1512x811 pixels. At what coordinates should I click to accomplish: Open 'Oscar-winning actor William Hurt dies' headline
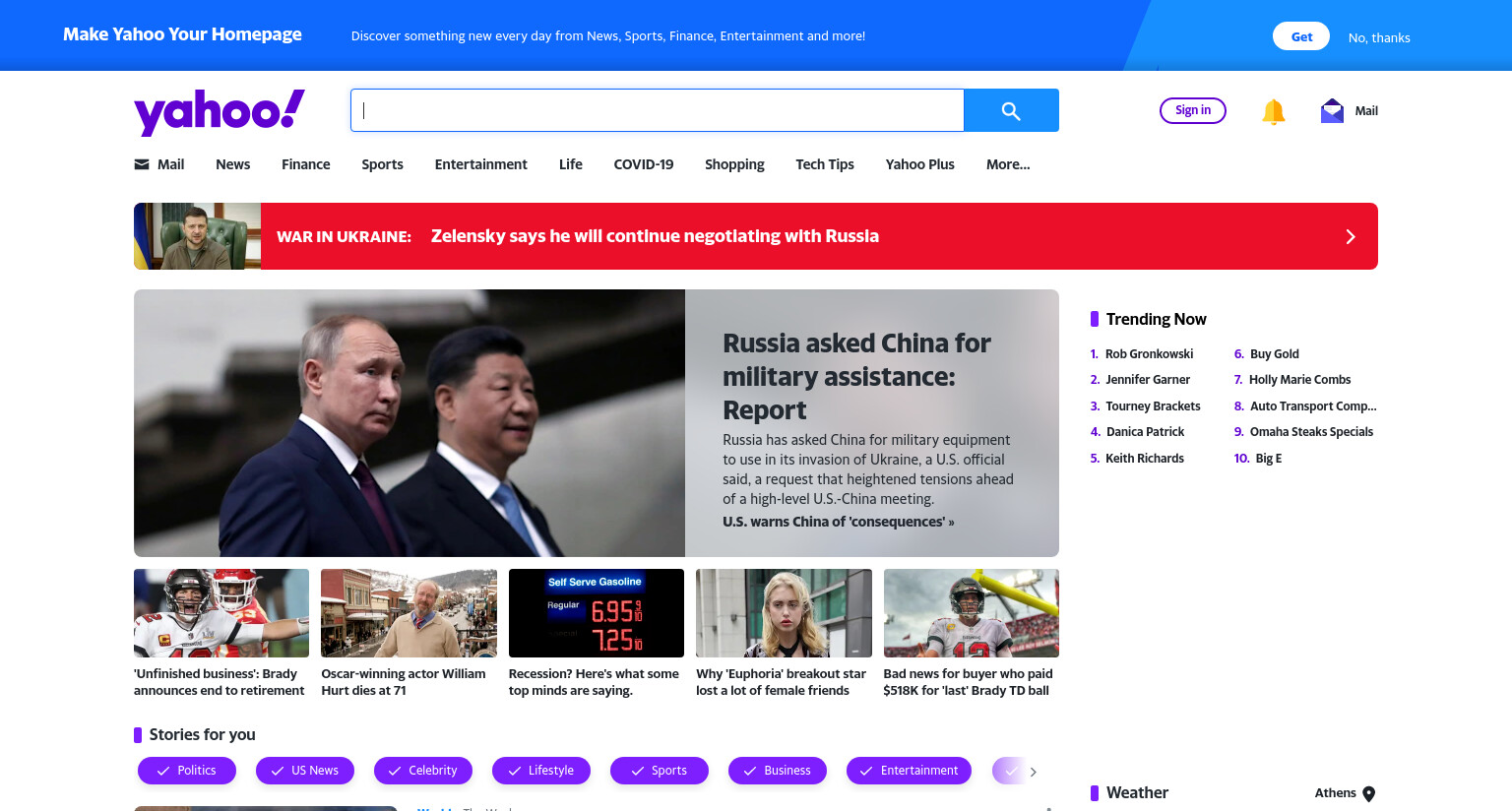tap(404, 682)
